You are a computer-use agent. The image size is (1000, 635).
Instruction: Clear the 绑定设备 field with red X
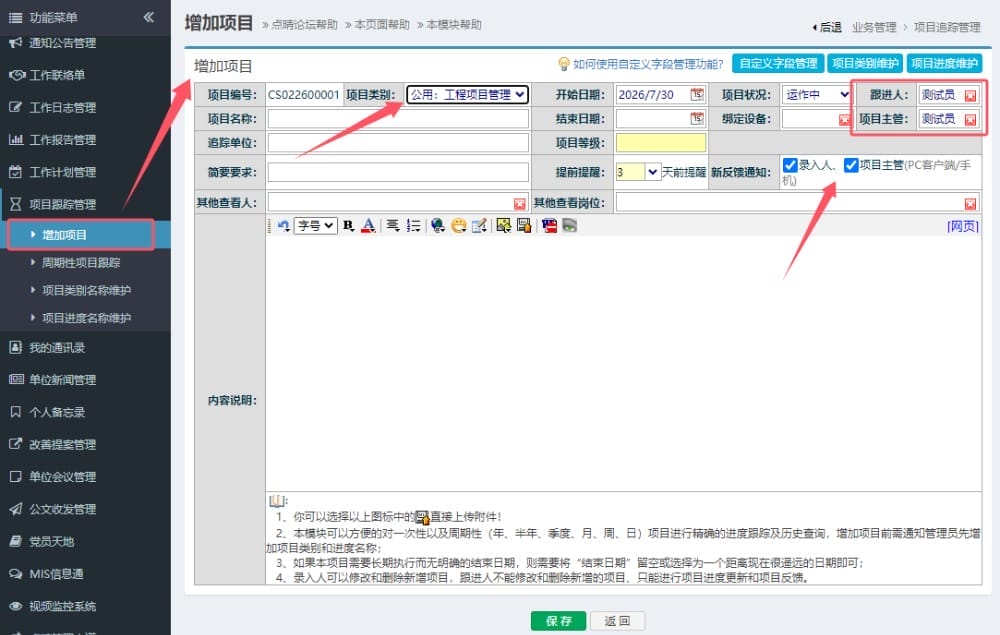coord(844,119)
